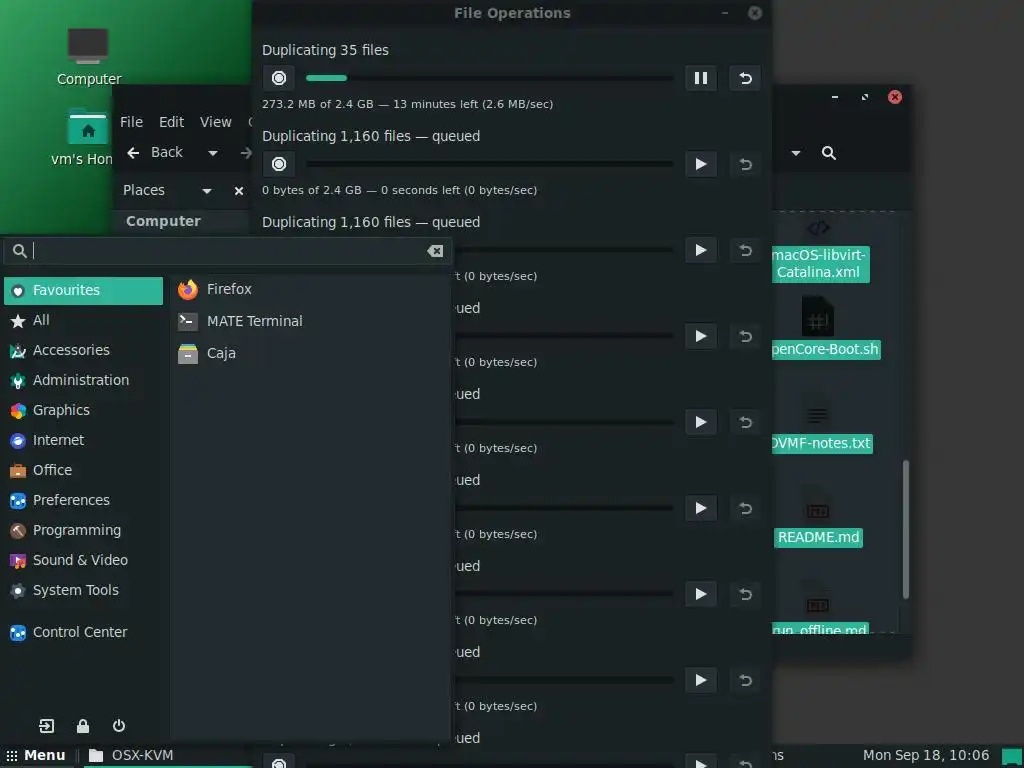
Task: Open the Administration category
Action: [84, 381]
